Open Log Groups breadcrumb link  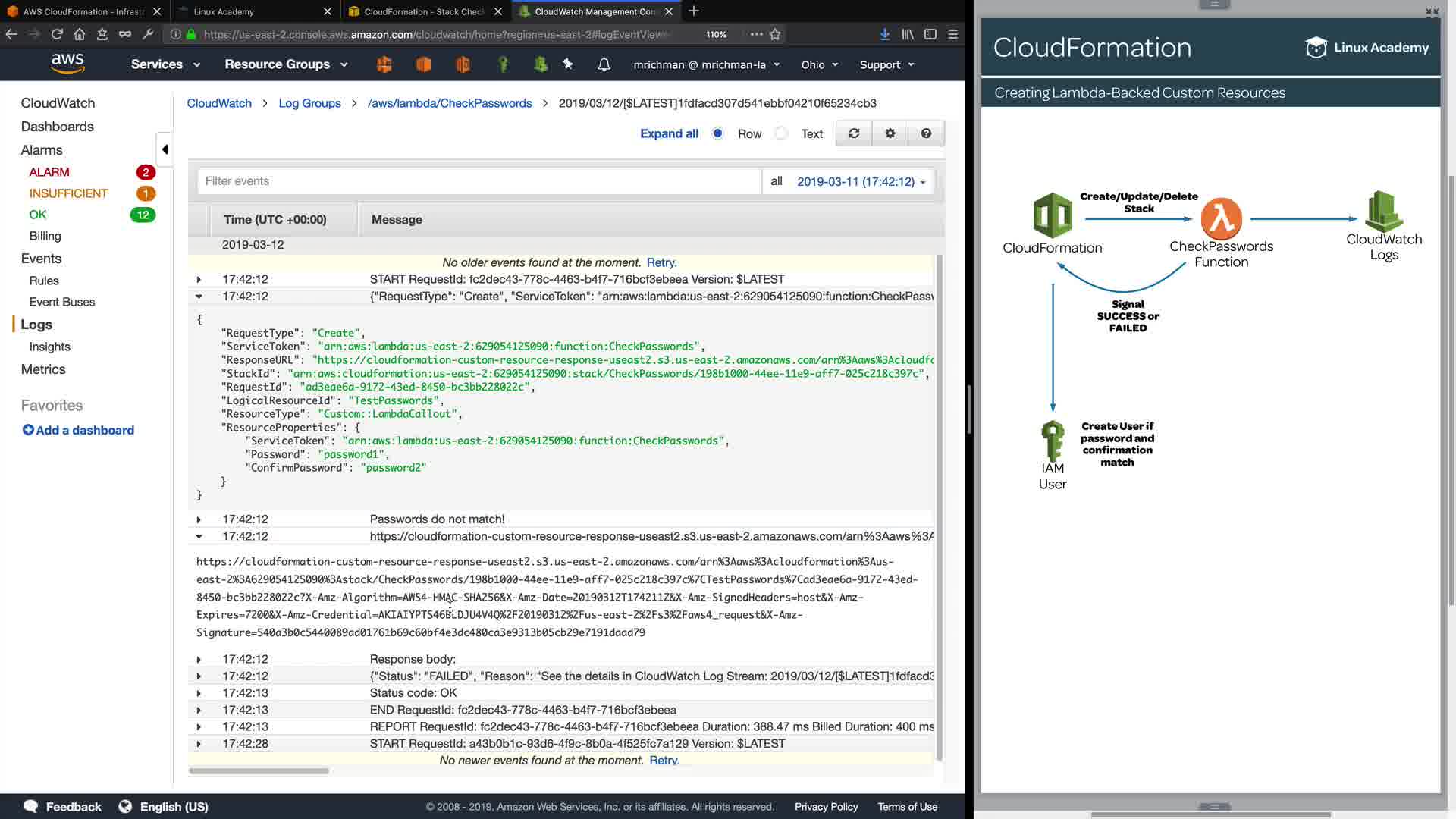(309, 103)
